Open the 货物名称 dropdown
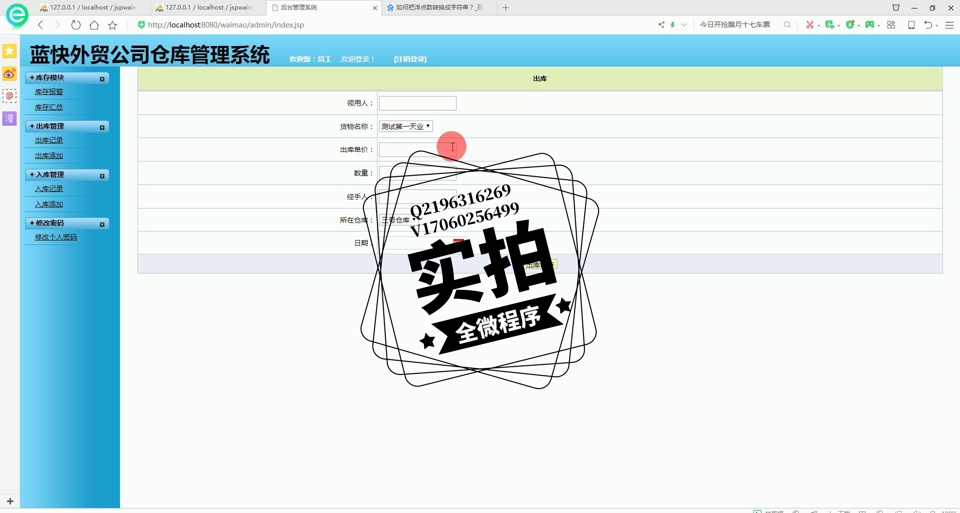960x513 pixels. (405, 127)
